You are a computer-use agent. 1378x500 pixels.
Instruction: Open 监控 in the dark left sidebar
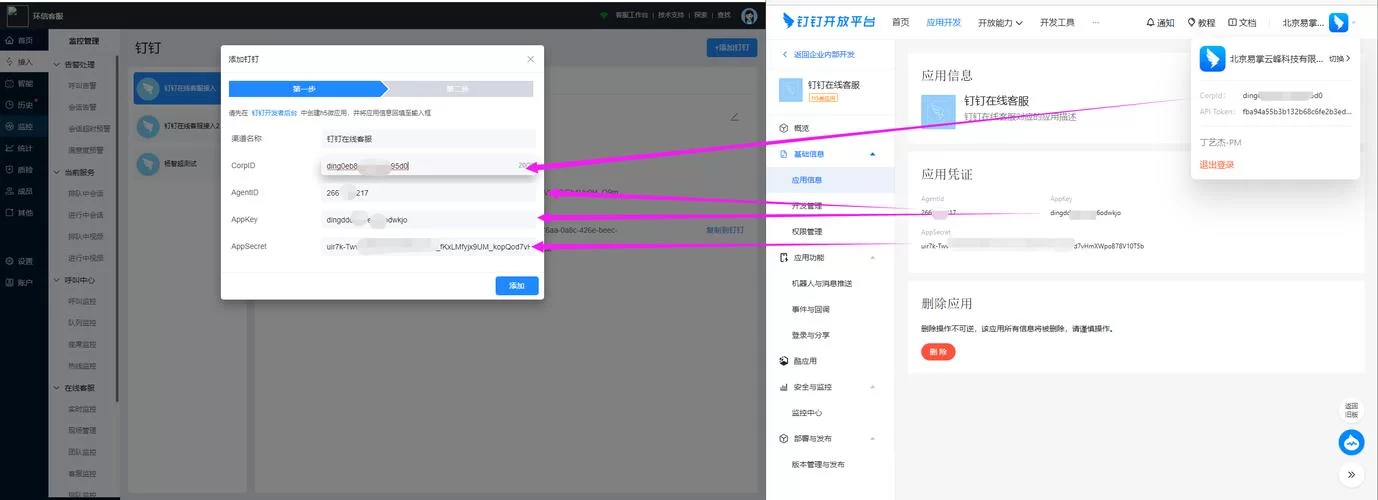20,126
